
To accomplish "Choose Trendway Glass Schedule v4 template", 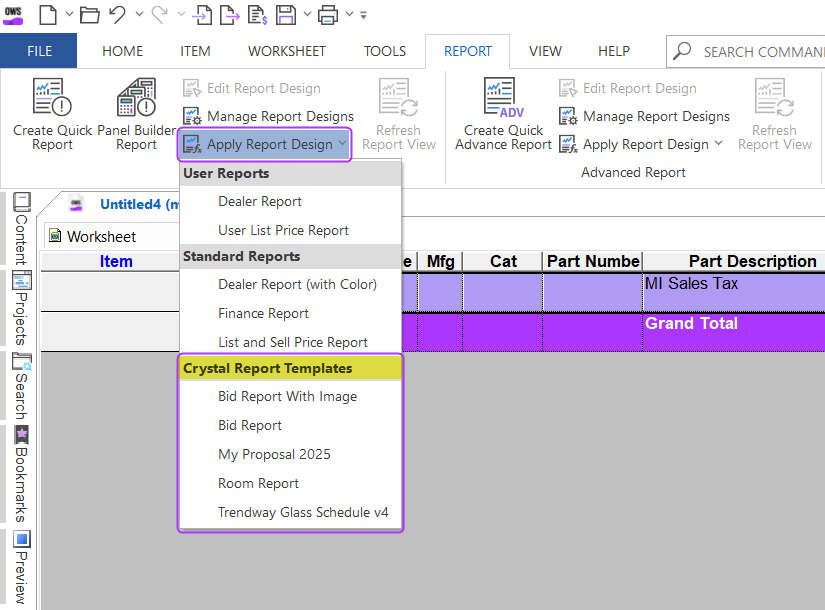I will (x=290, y=512).
